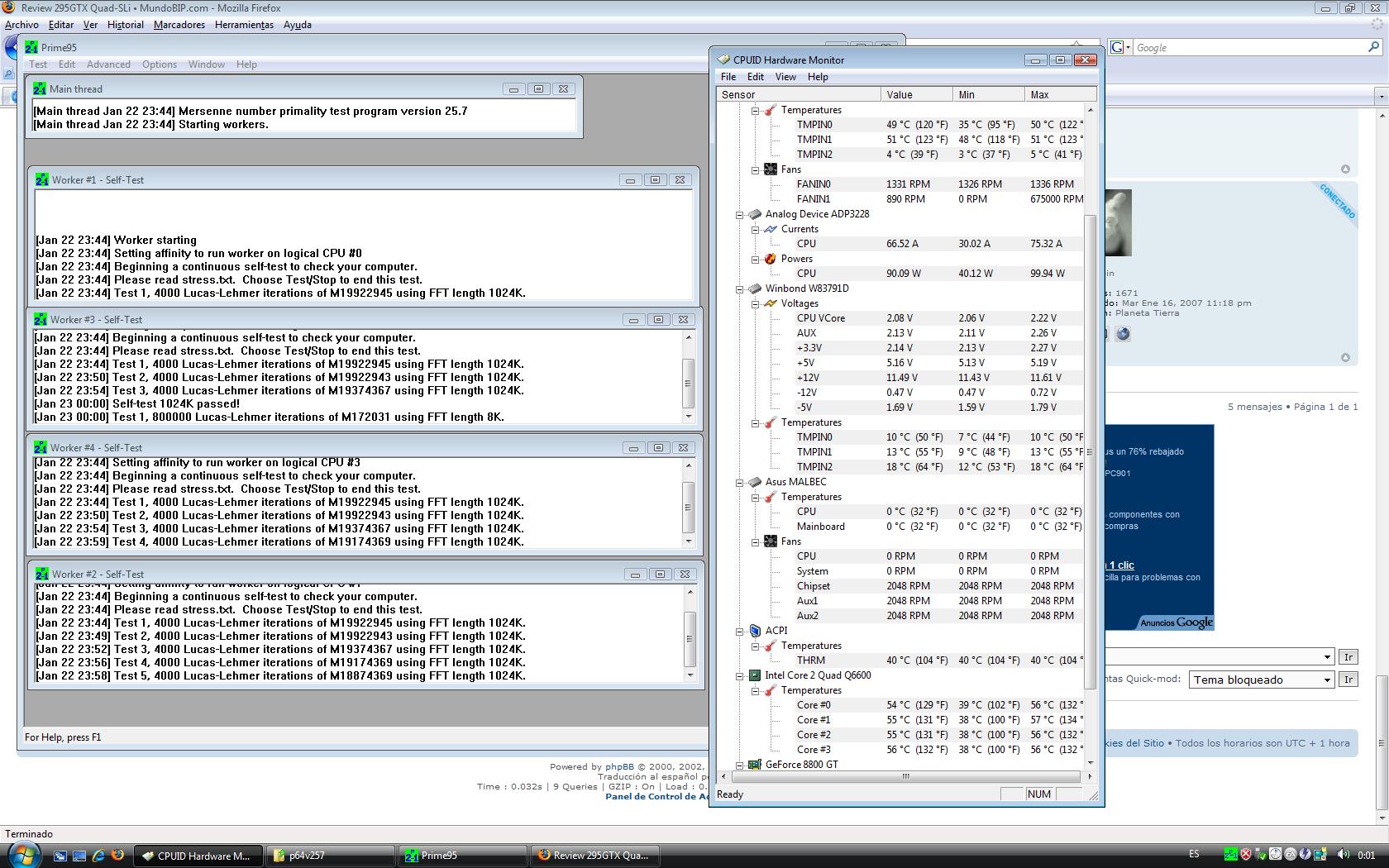The height and width of the screenshot is (868, 1389).
Task: Collapse the Currents group
Action: [755, 229]
